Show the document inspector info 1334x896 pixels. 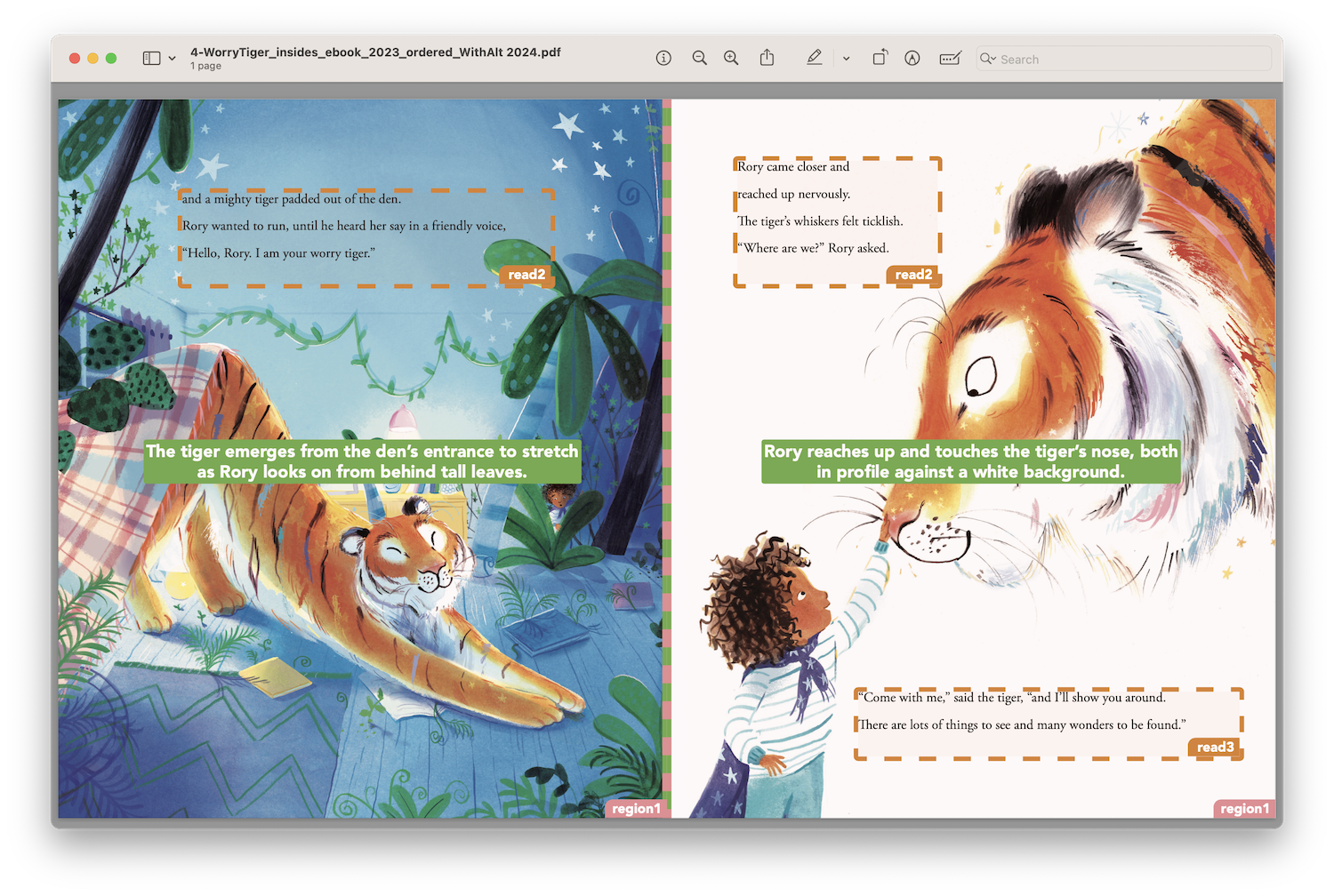point(663,58)
